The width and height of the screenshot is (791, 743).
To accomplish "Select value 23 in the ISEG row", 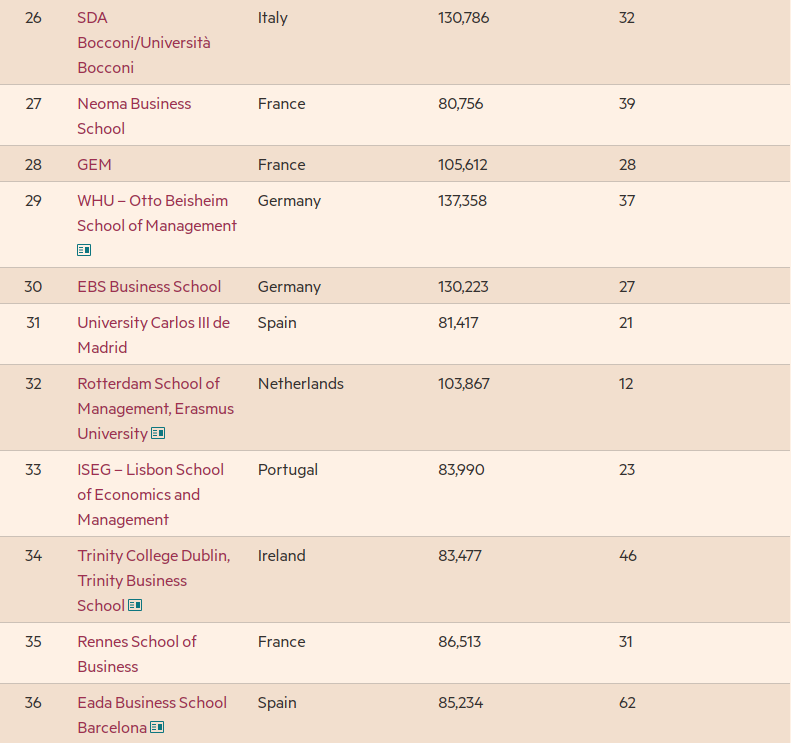I will click(x=627, y=470).
